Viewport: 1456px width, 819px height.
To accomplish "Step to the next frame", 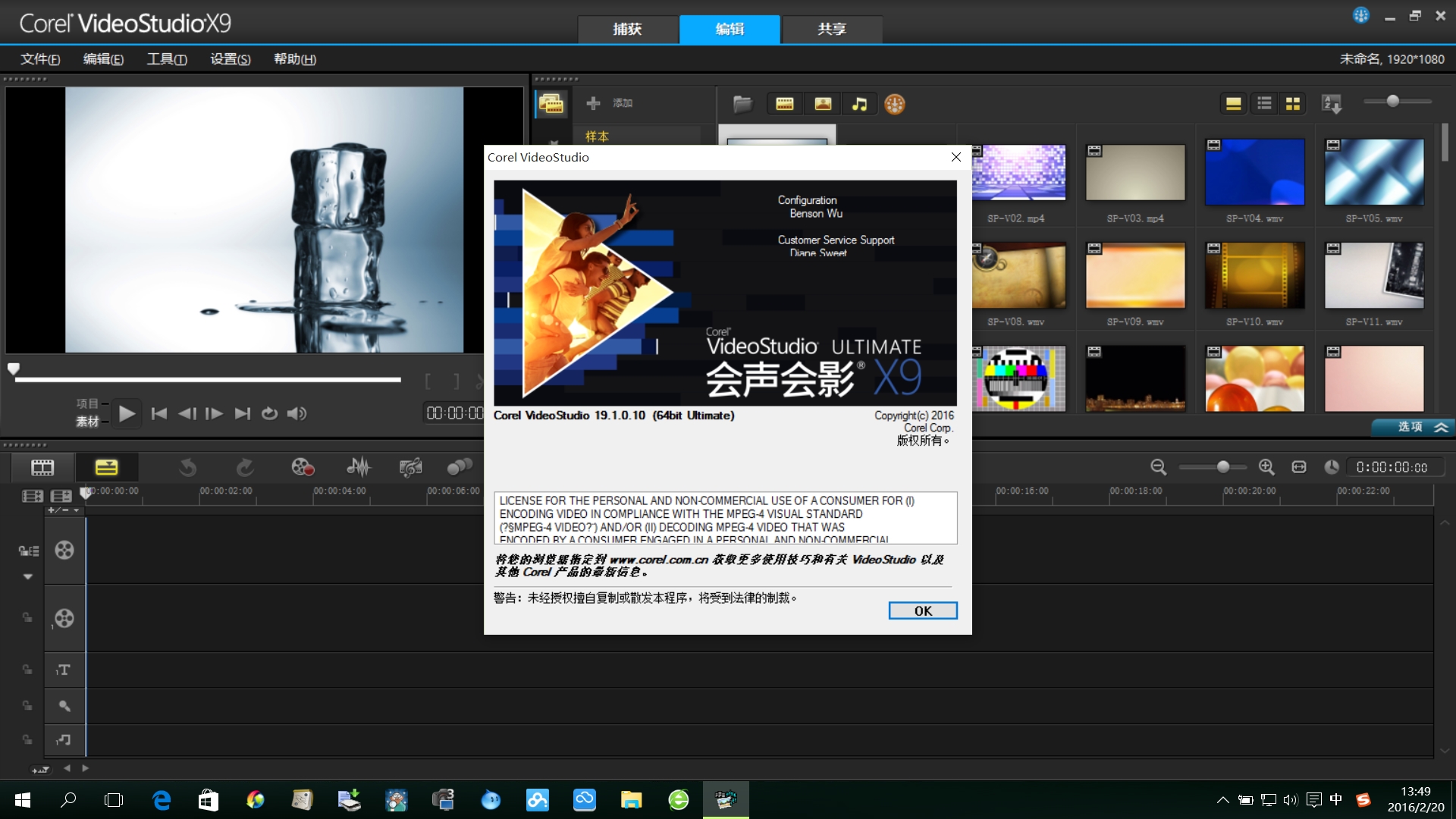I will 215,413.
